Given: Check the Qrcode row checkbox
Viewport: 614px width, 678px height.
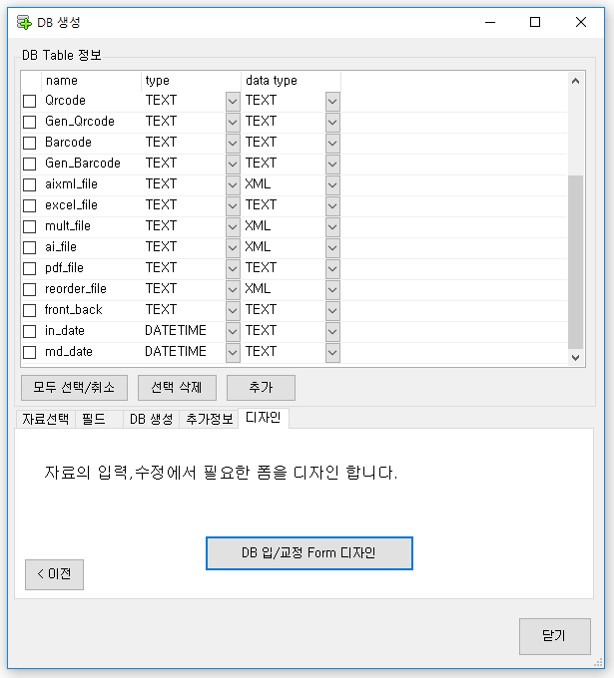Looking at the screenshot, I should tap(30, 101).
